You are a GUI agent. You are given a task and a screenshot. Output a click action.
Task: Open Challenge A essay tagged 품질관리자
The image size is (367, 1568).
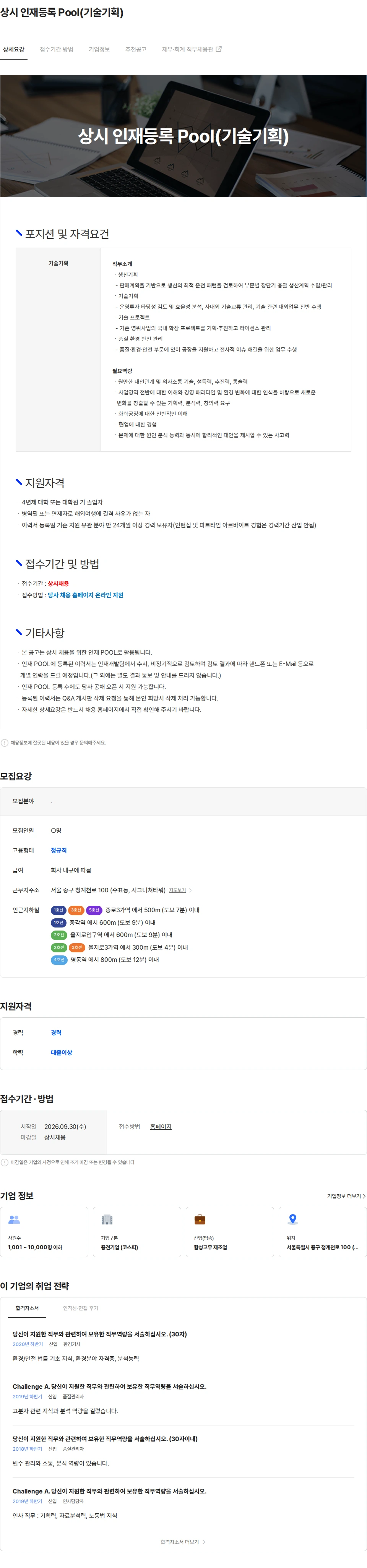[x=110, y=1386]
